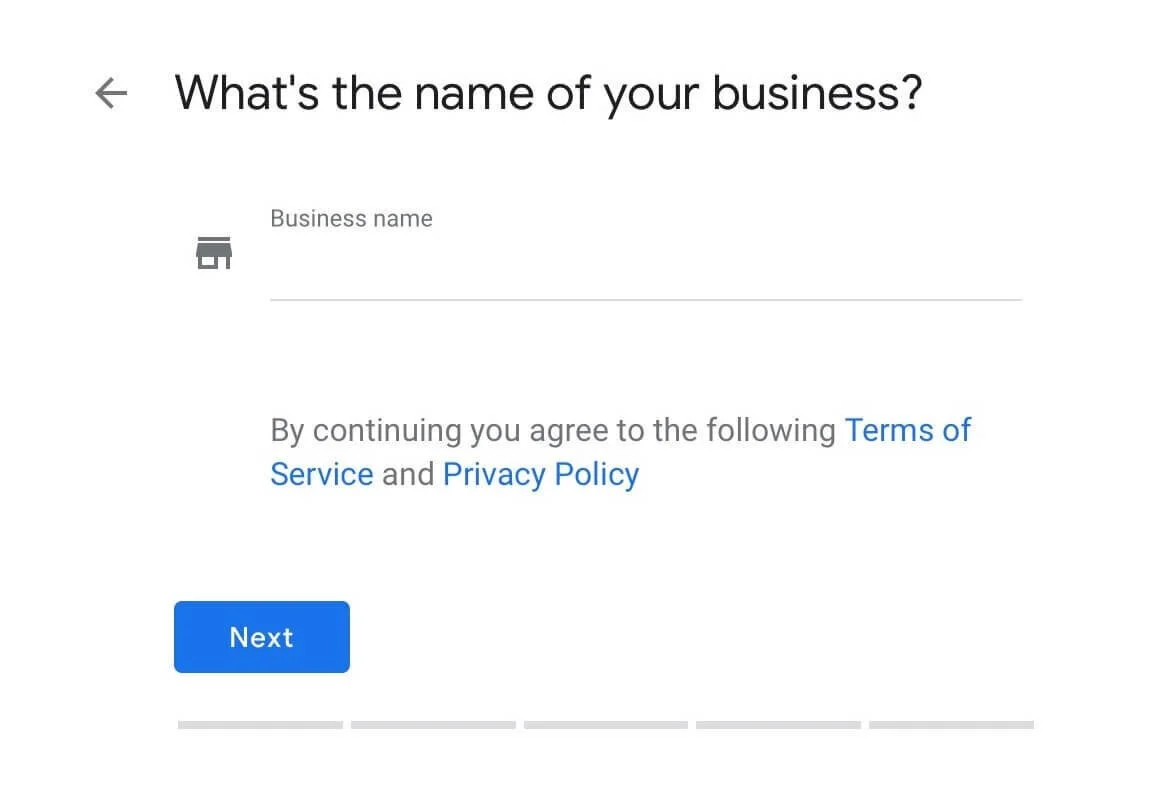Open the Privacy Policy link

[540, 474]
